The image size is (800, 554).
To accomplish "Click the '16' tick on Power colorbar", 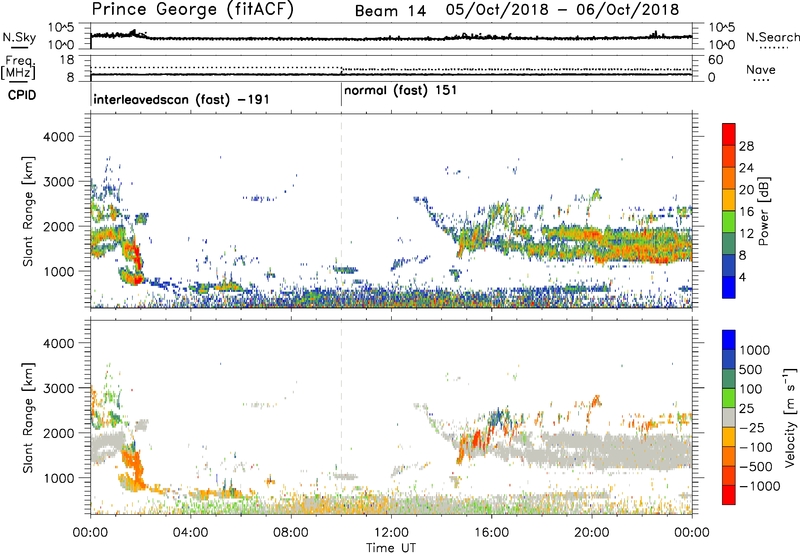I will pyautogui.click(x=746, y=212).
